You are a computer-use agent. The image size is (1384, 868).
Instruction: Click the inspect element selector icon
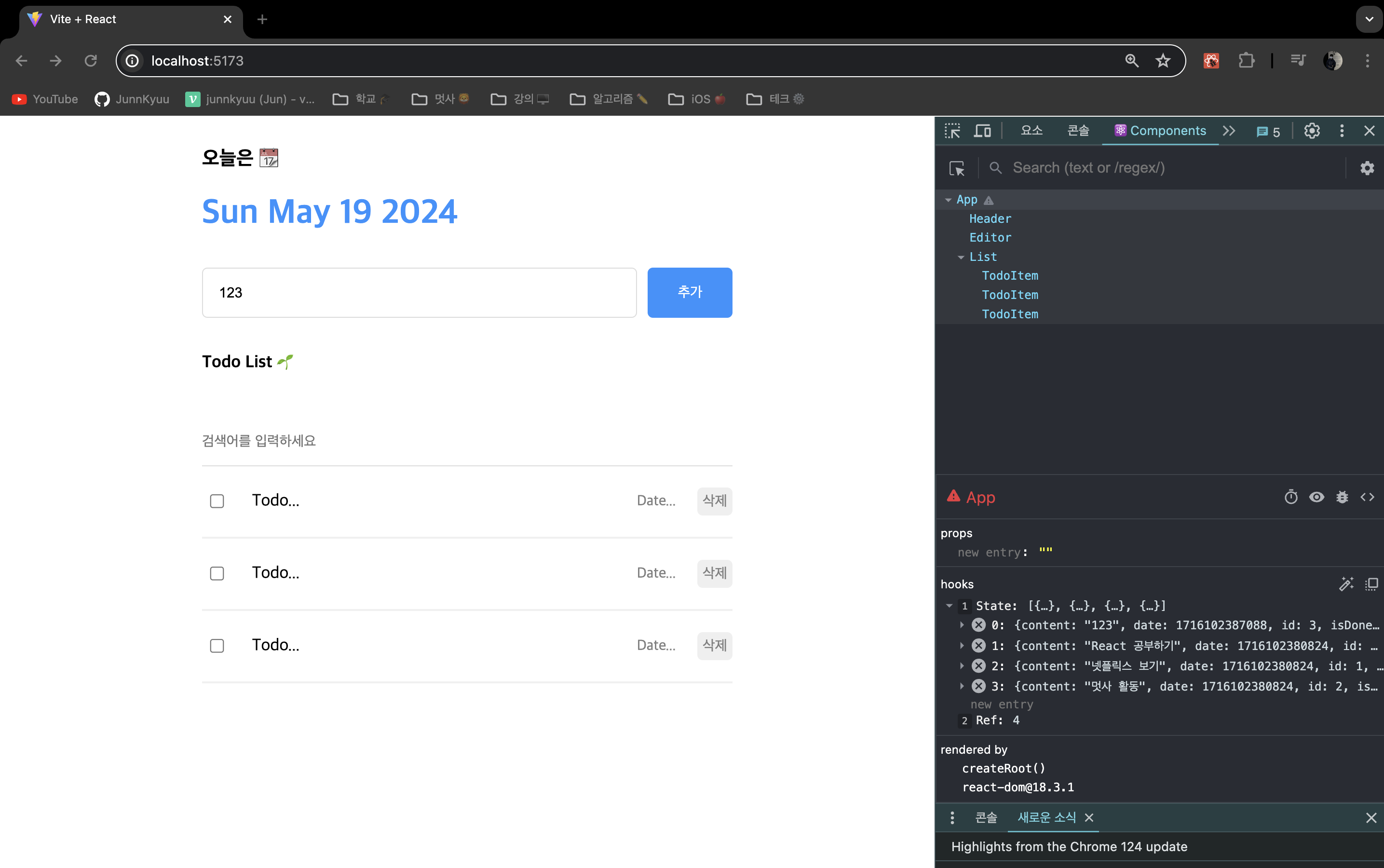pyautogui.click(x=952, y=131)
